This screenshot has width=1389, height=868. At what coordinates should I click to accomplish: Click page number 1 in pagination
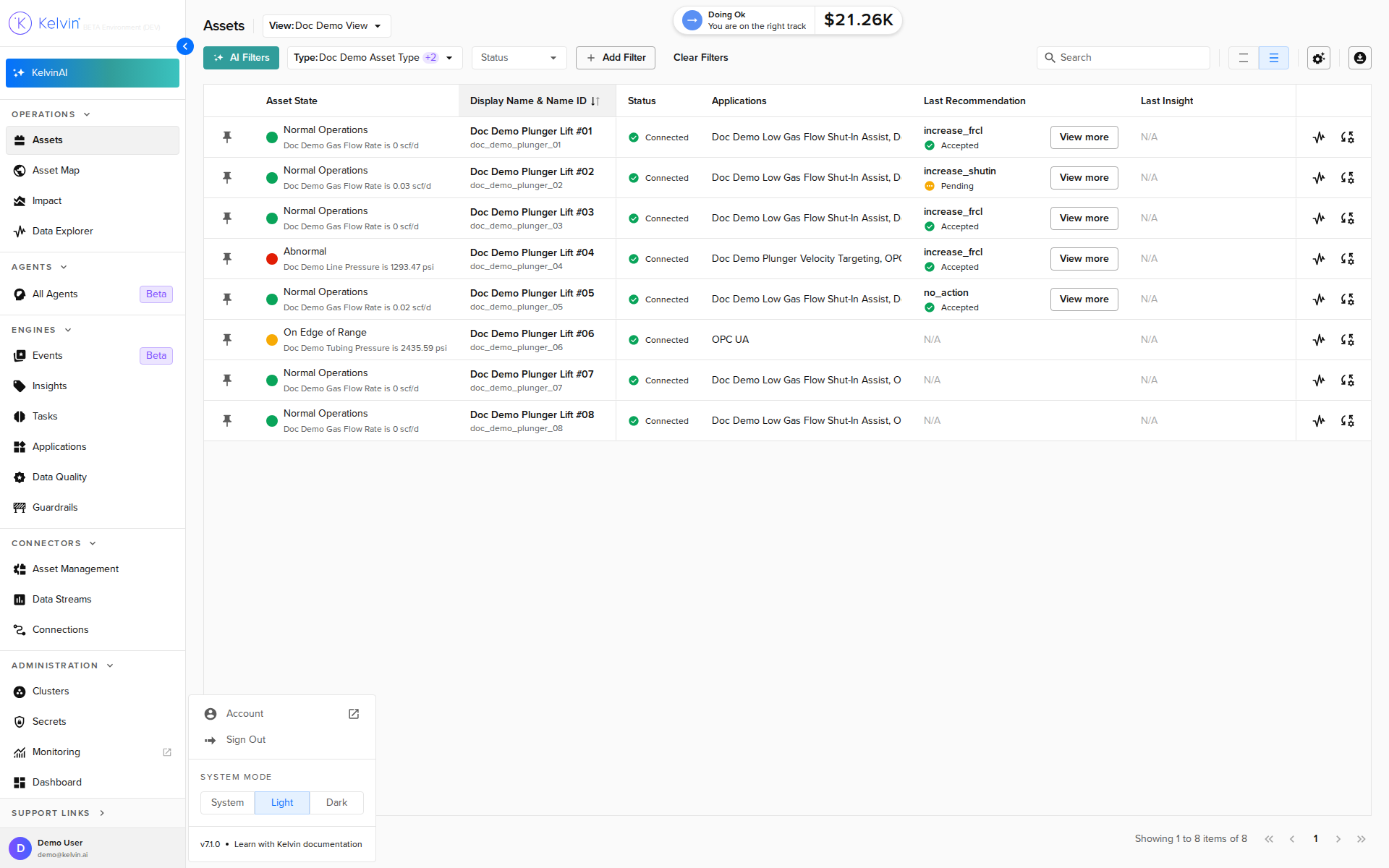point(1315,839)
